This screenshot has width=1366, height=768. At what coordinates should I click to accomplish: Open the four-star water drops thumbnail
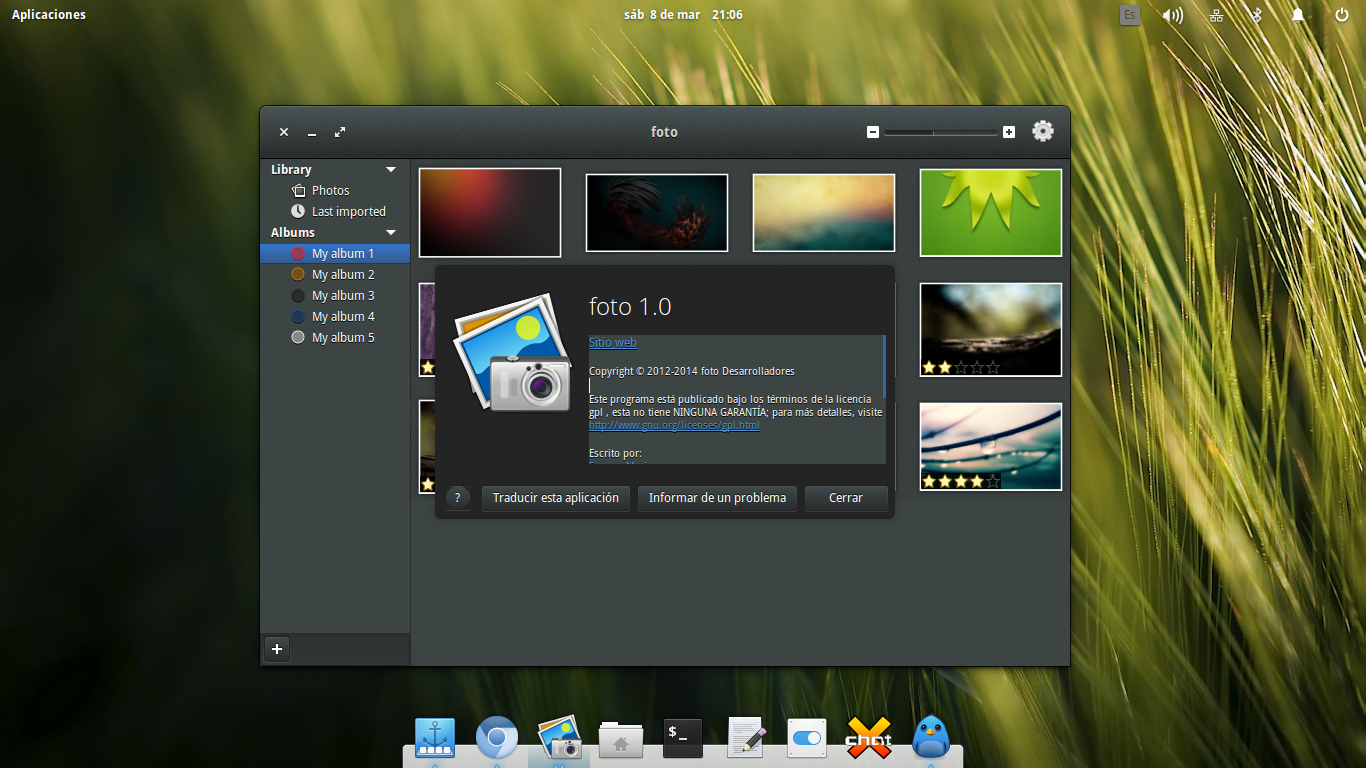coord(991,446)
